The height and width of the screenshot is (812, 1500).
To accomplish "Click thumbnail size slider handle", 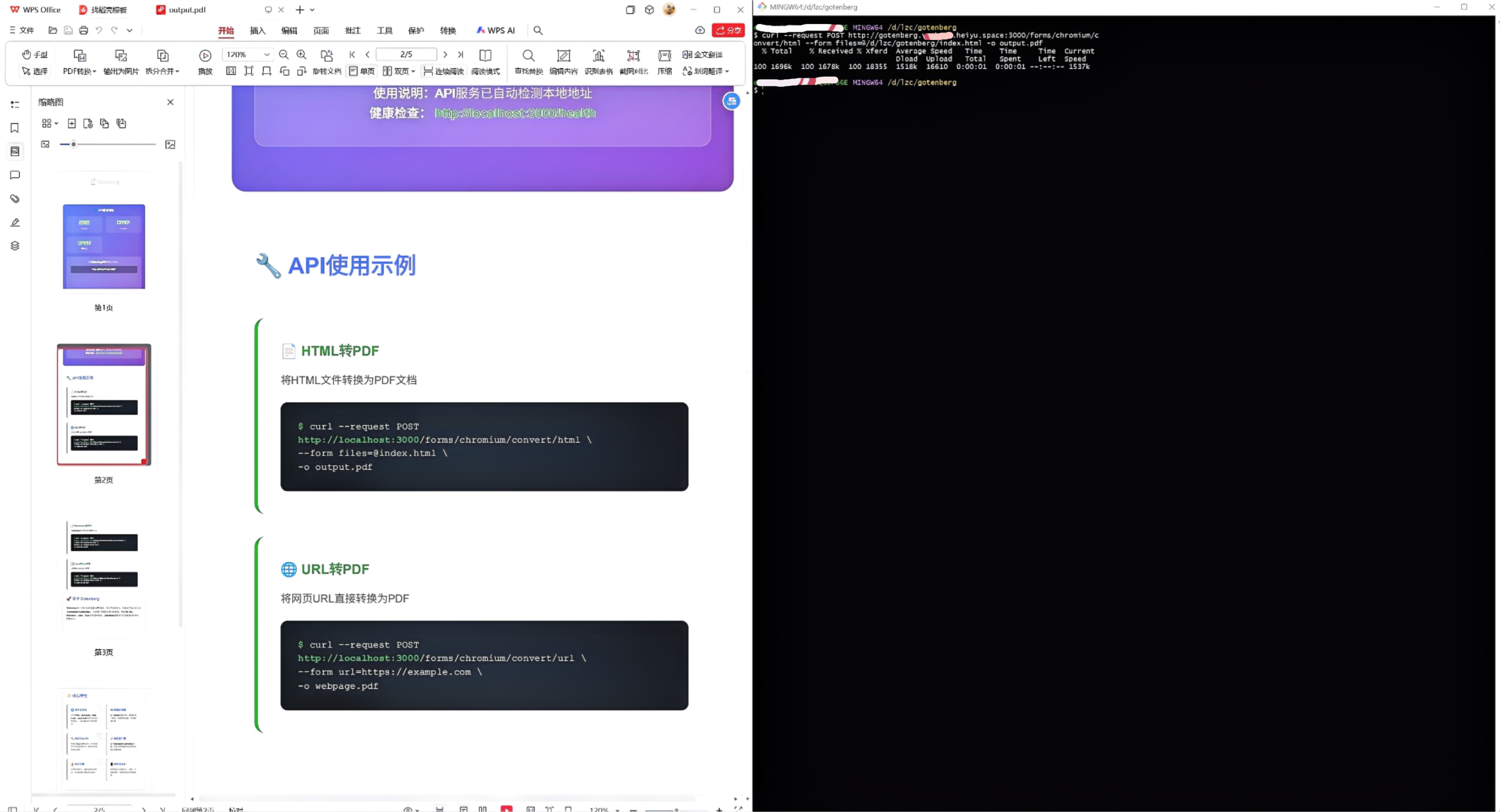I will tap(73, 144).
